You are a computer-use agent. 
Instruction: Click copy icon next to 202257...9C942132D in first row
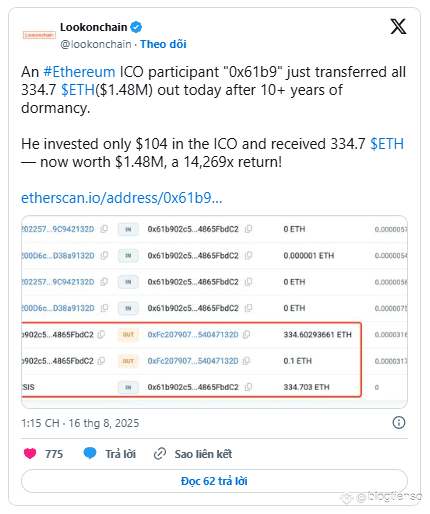point(104,229)
